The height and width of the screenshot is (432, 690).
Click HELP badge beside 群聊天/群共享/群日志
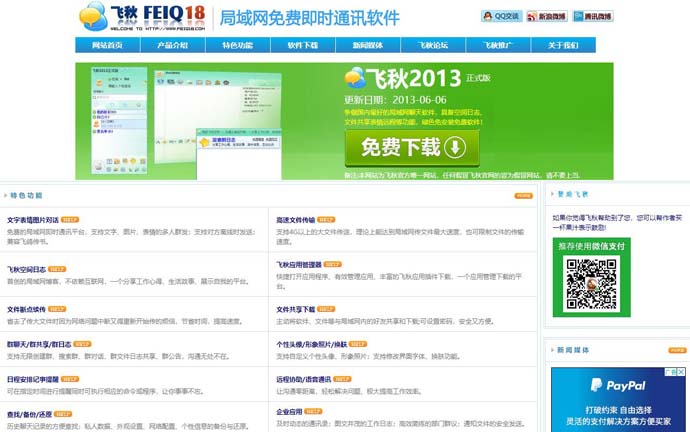82,344
